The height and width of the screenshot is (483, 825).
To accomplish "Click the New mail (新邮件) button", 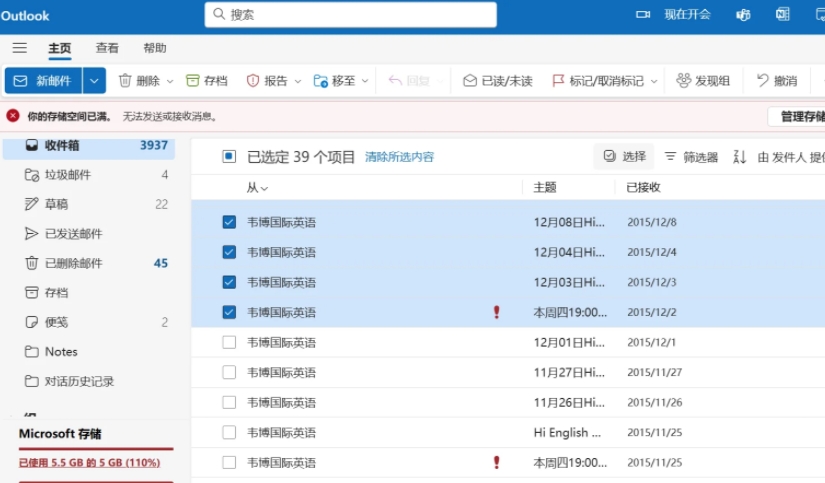I will point(44,80).
